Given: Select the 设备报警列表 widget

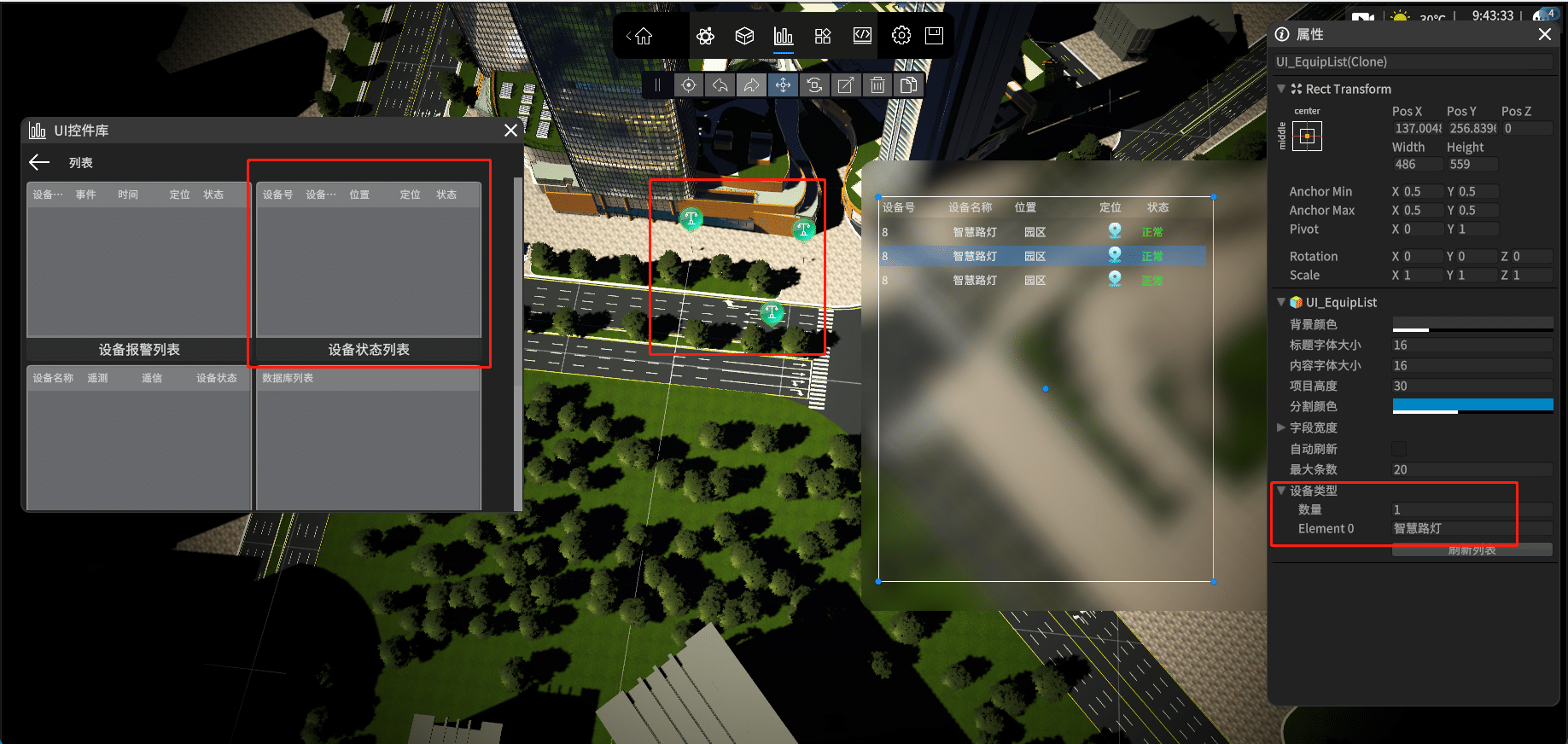Looking at the screenshot, I should 139,271.
